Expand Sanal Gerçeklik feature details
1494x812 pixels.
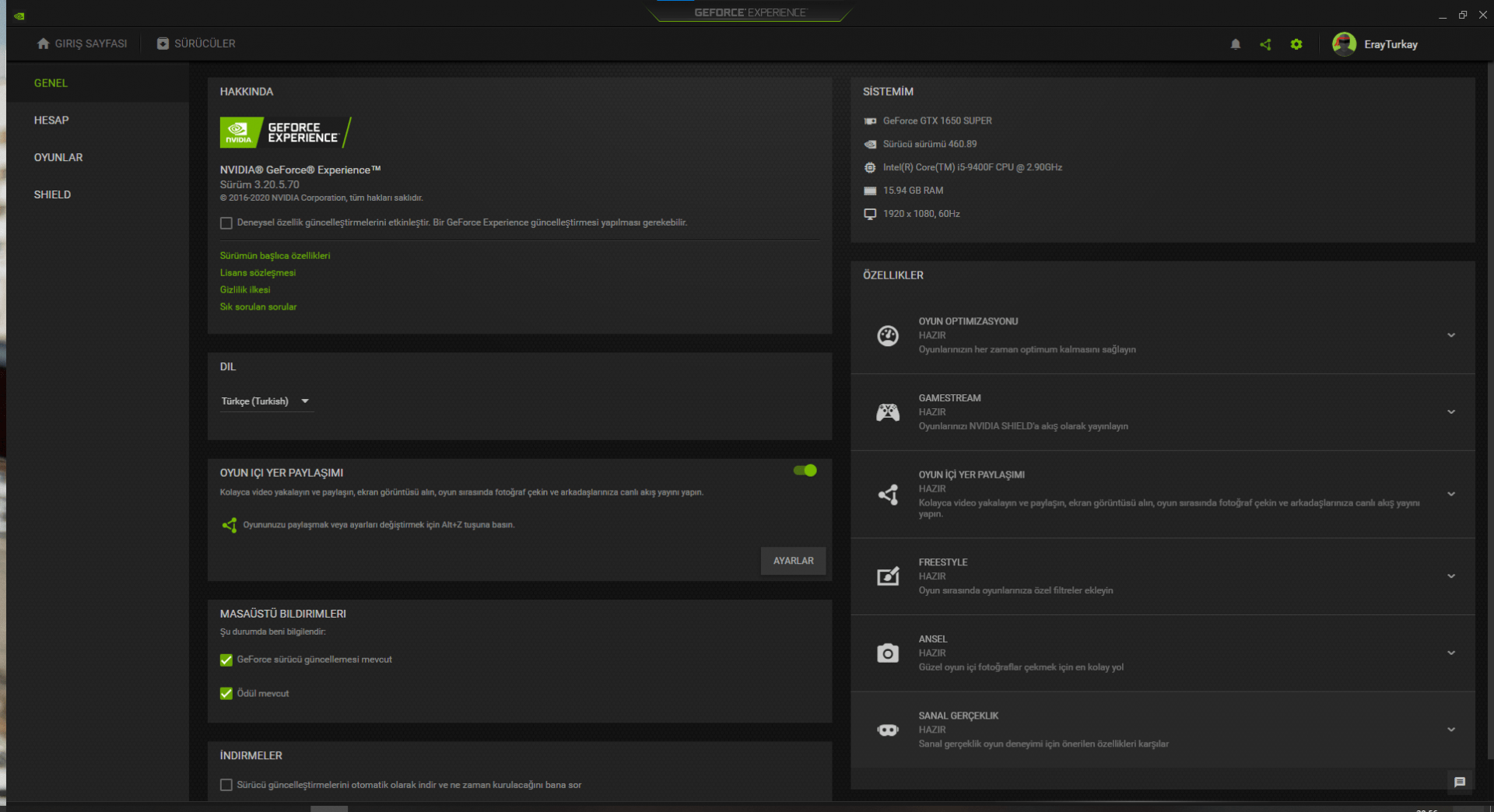[1451, 730]
